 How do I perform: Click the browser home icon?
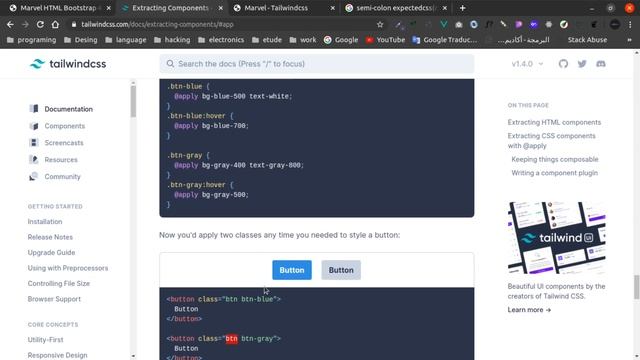point(55,24)
